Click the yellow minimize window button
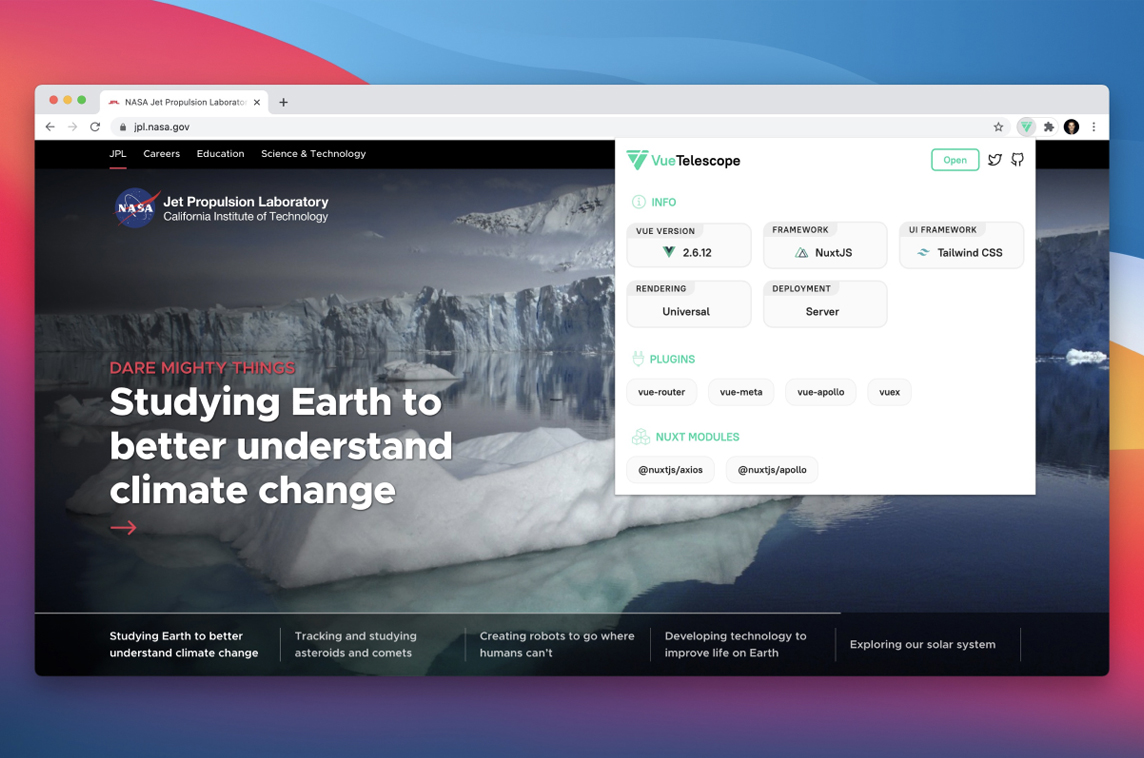Screen dimensions: 1144x758 point(68,100)
